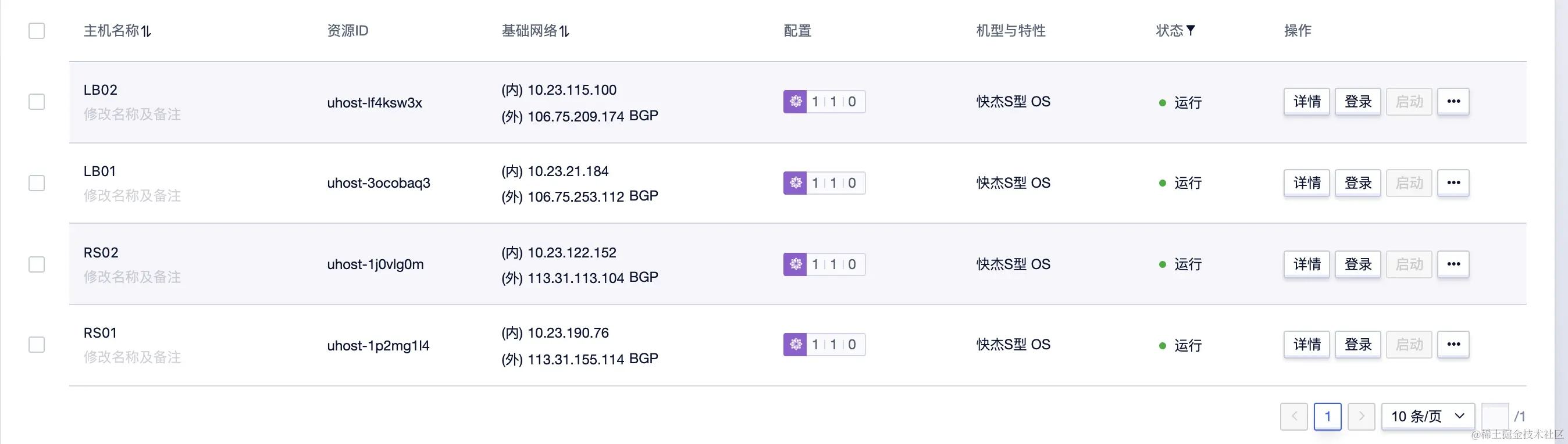
Task: Check the LB01 row checkbox
Action: [37, 183]
